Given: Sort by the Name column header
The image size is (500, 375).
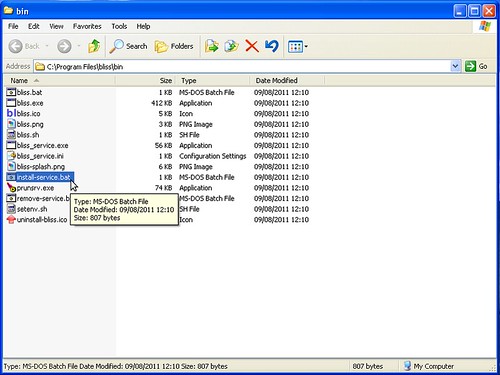Looking at the screenshot, I should pos(59,80).
